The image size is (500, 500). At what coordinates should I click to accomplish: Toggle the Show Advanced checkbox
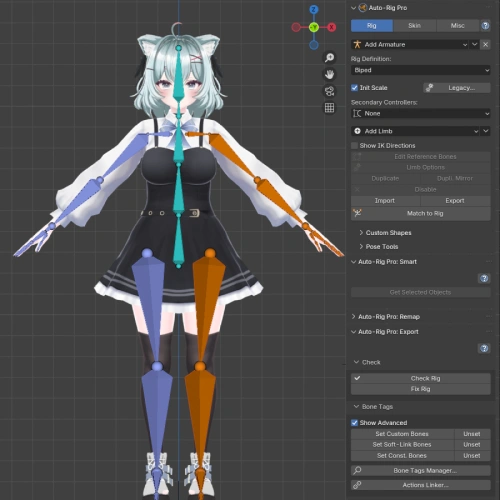(x=355, y=423)
